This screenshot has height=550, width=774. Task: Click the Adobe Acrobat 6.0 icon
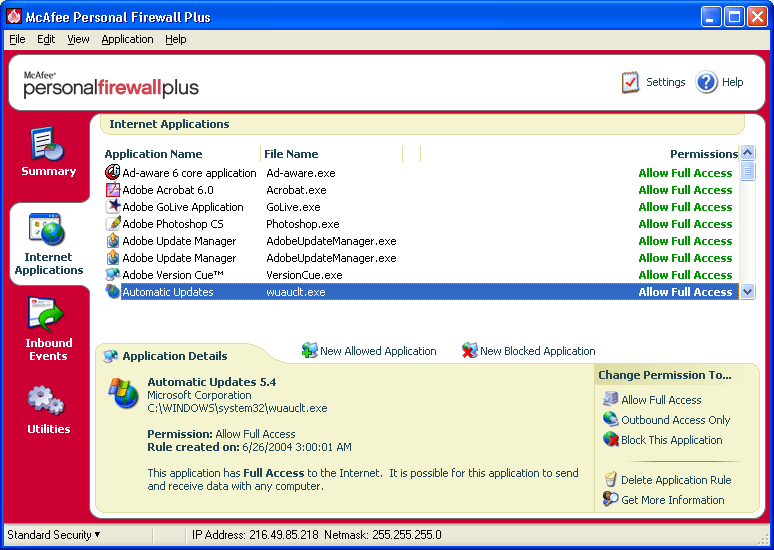[x=113, y=190]
